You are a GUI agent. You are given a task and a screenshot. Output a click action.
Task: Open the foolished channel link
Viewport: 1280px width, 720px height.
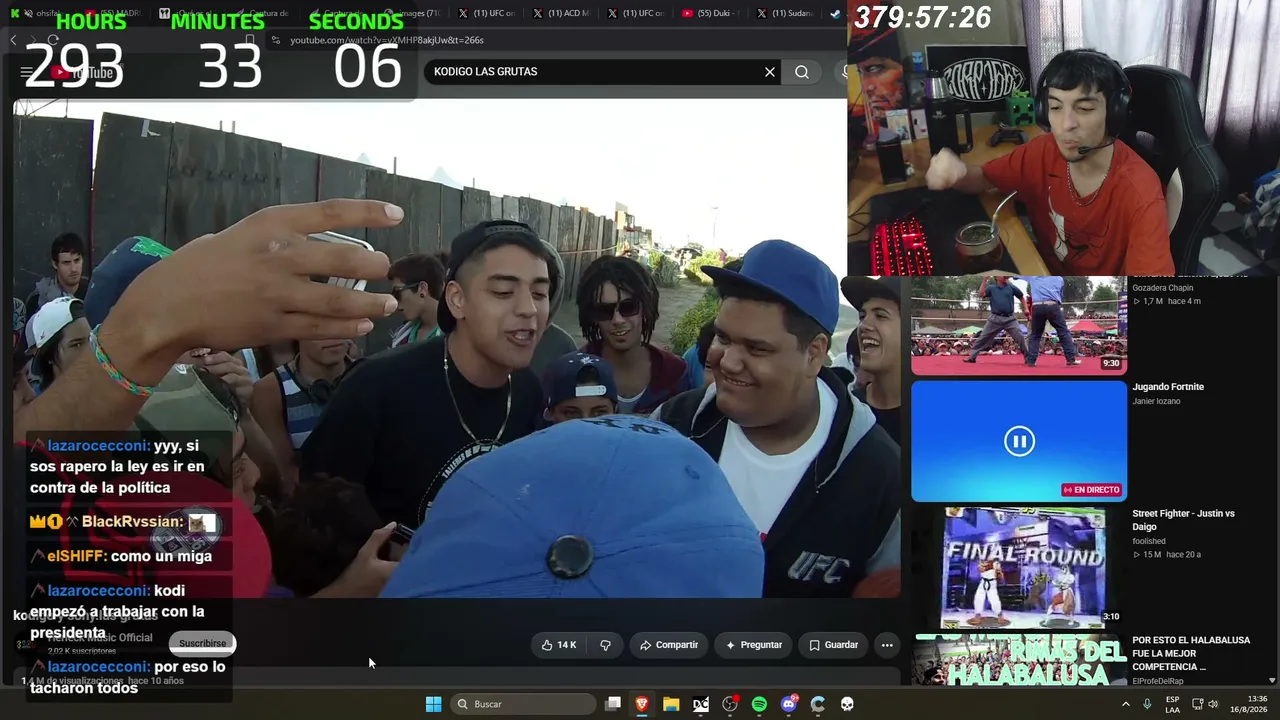click(1149, 541)
